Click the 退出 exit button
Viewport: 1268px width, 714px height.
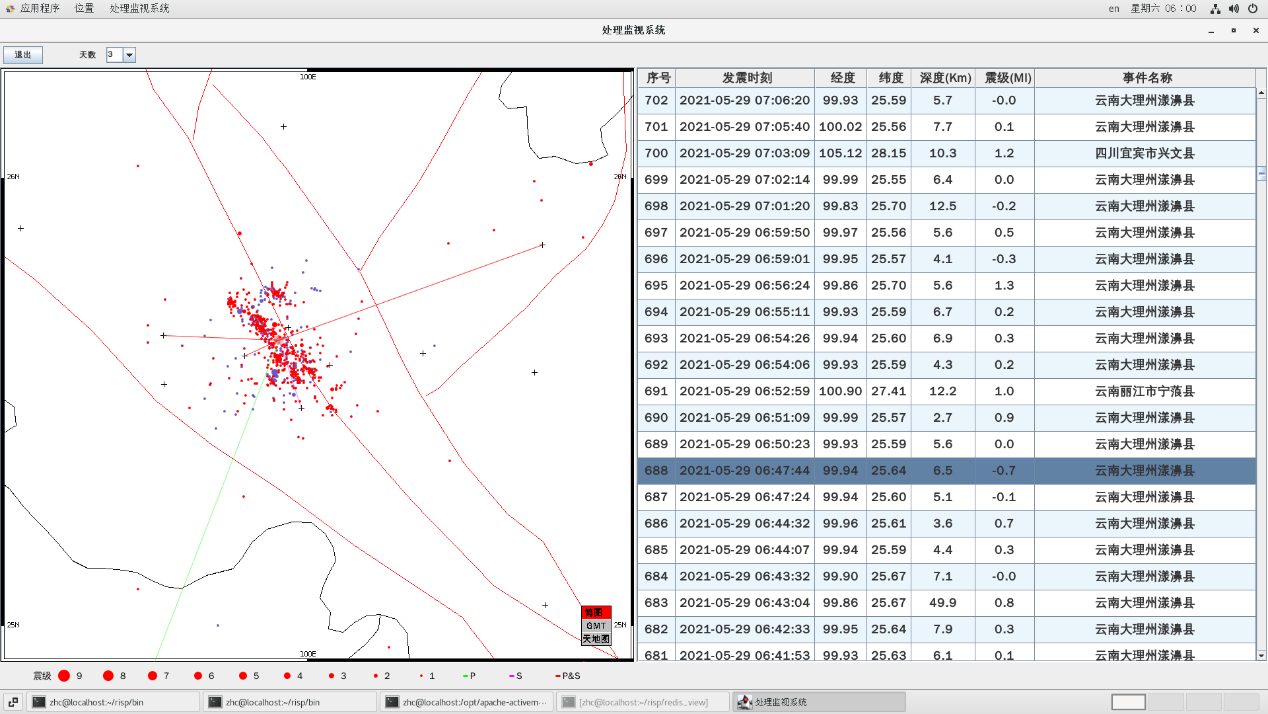point(23,55)
